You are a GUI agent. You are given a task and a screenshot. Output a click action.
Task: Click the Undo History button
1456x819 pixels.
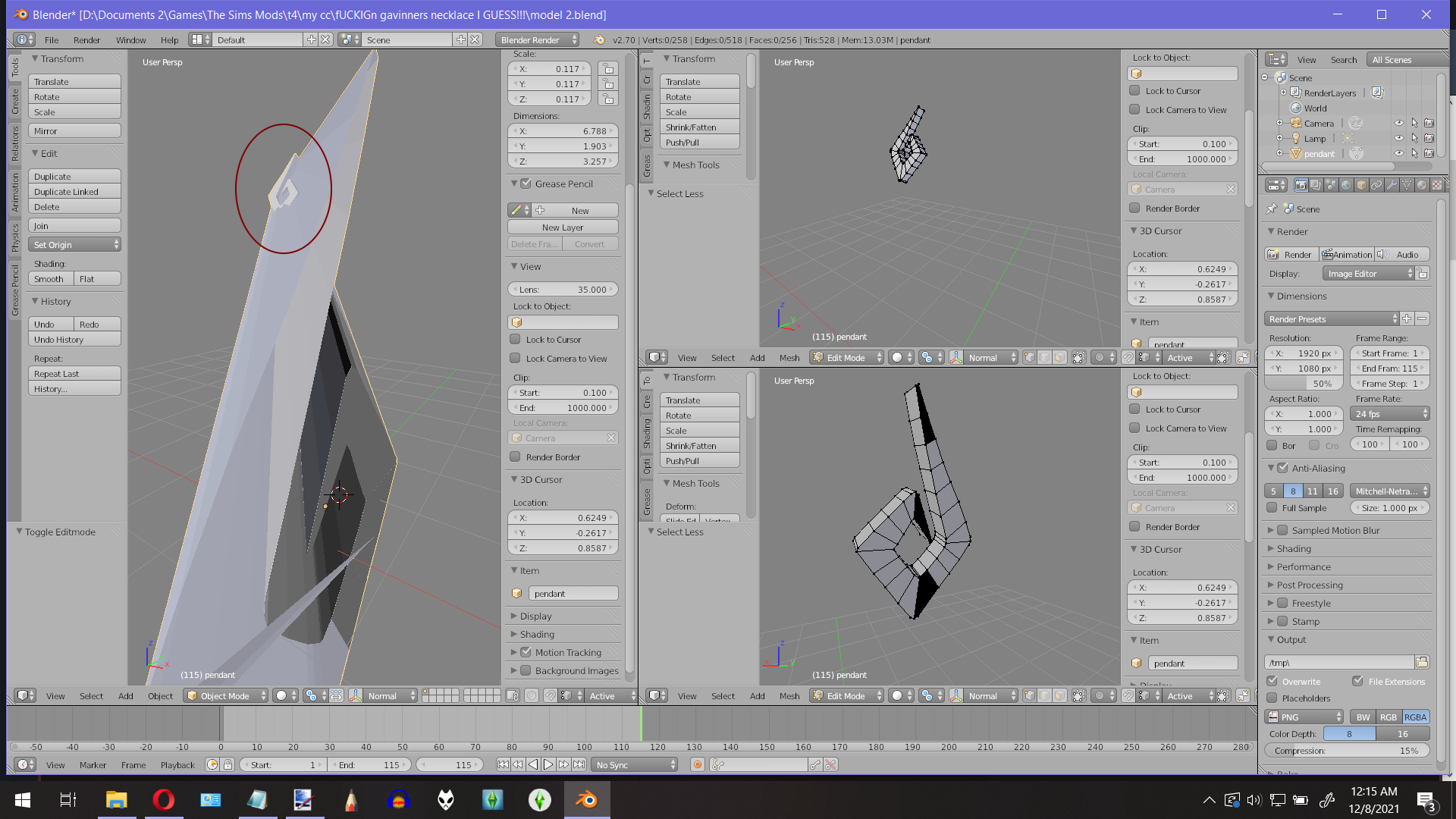tap(74, 340)
